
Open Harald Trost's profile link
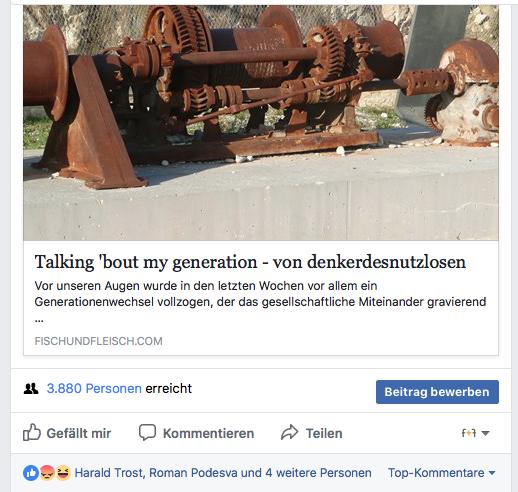[x=109, y=473]
